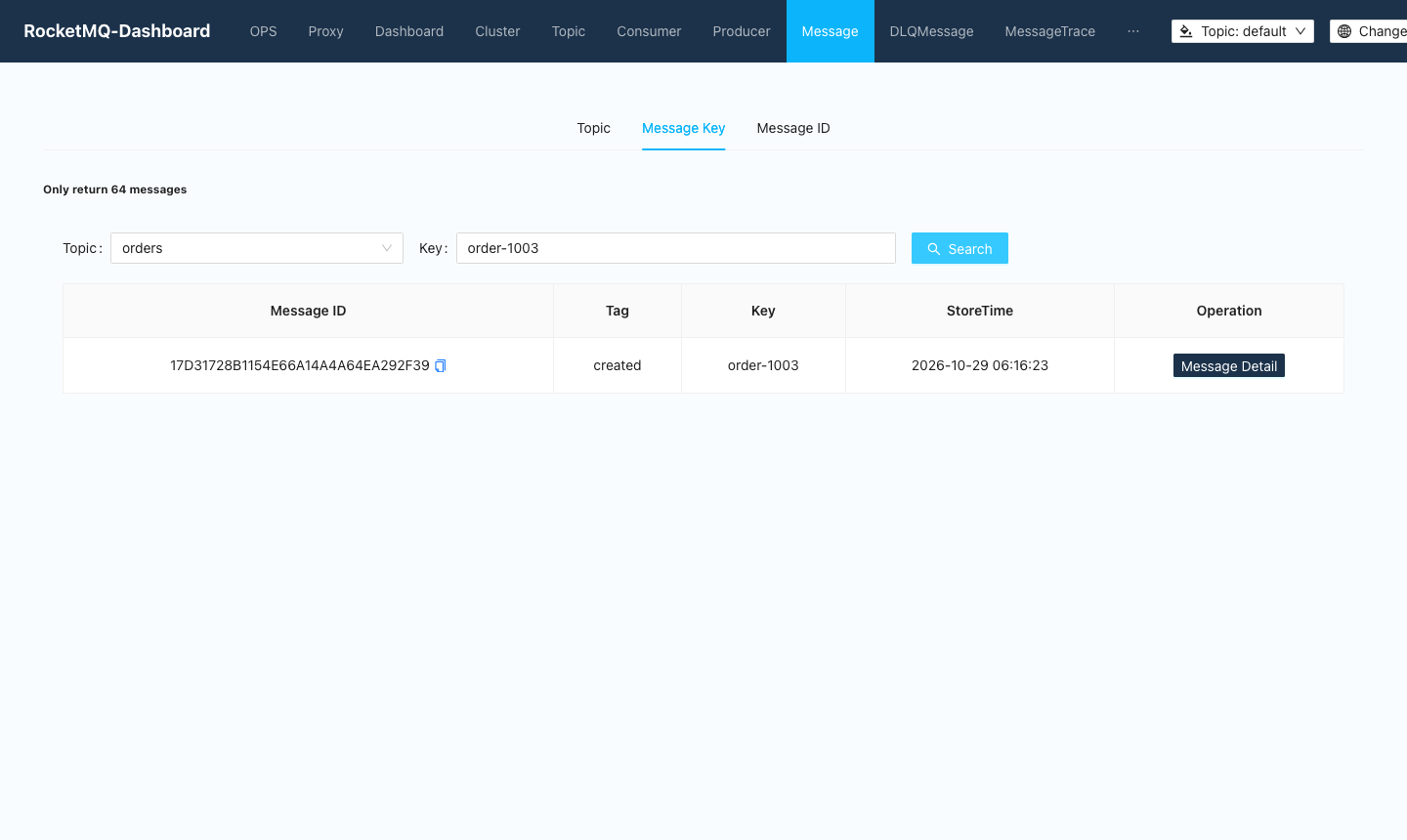
Task: Click the paint bucket icon beside Topic: default
Action: [1186, 31]
